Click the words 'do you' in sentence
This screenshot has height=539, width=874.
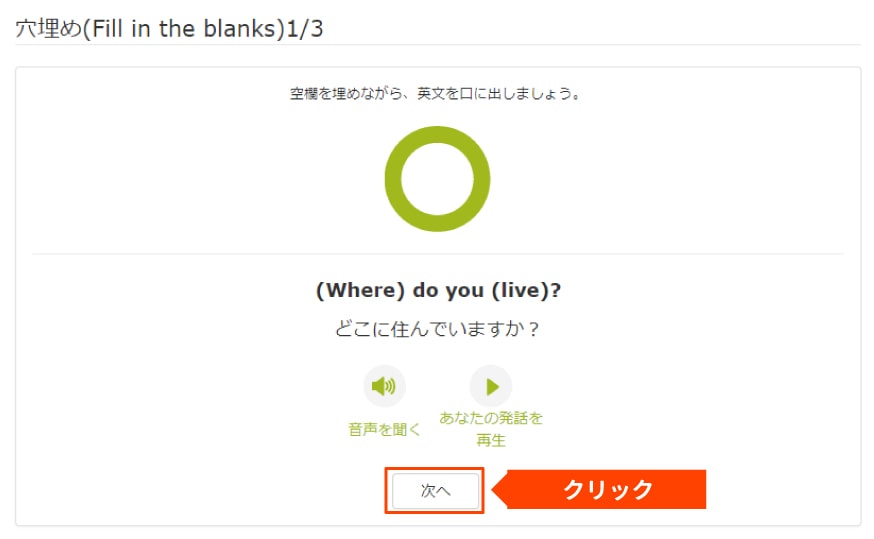[448, 290]
